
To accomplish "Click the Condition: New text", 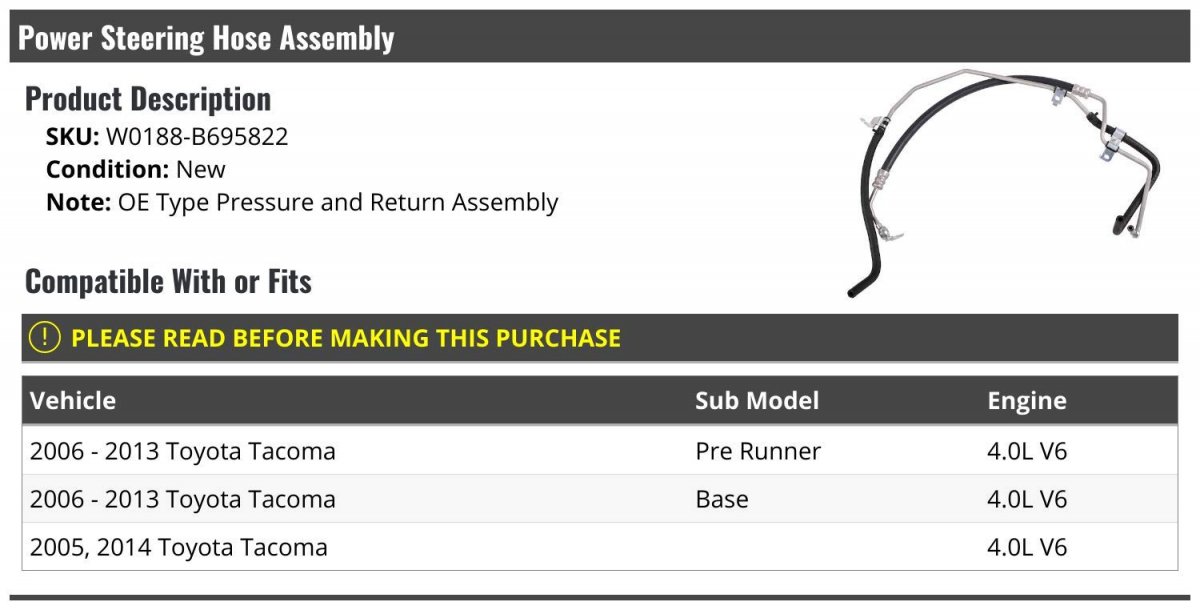I will pyautogui.click(x=136, y=169).
